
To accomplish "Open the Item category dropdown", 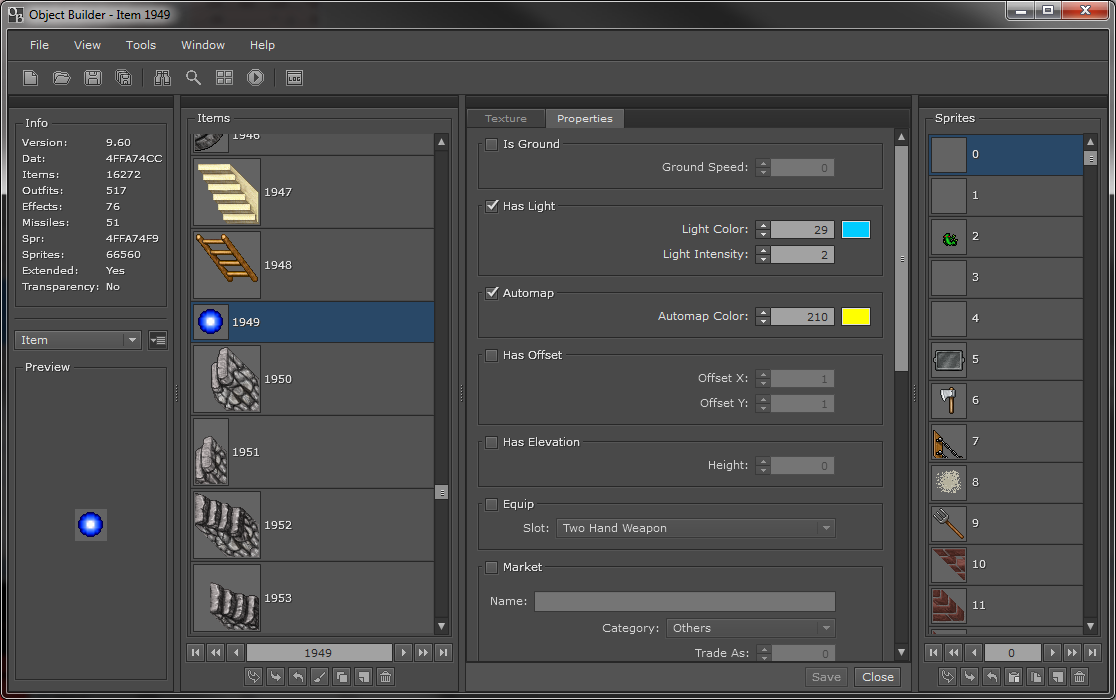I will point(78,340).
